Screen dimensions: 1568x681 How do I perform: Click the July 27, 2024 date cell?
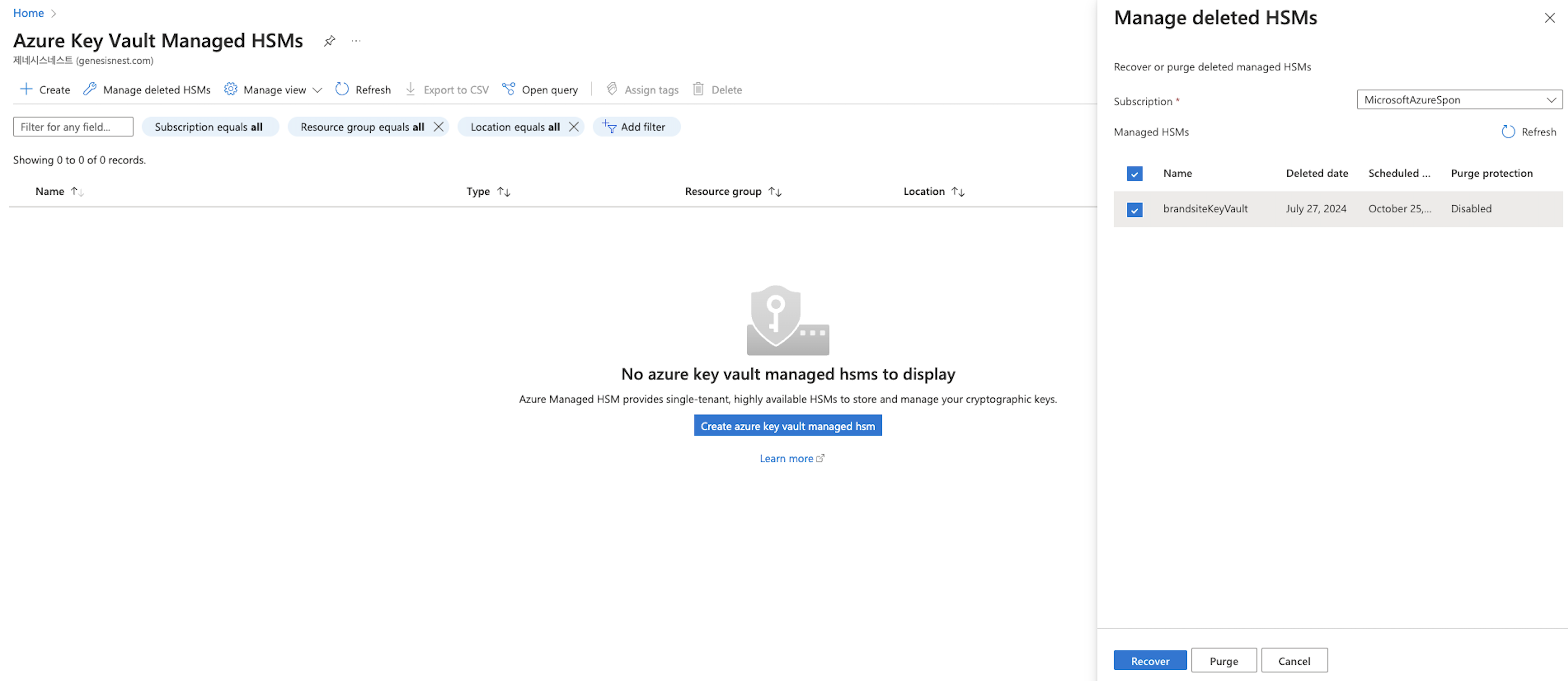[1316, 209]
